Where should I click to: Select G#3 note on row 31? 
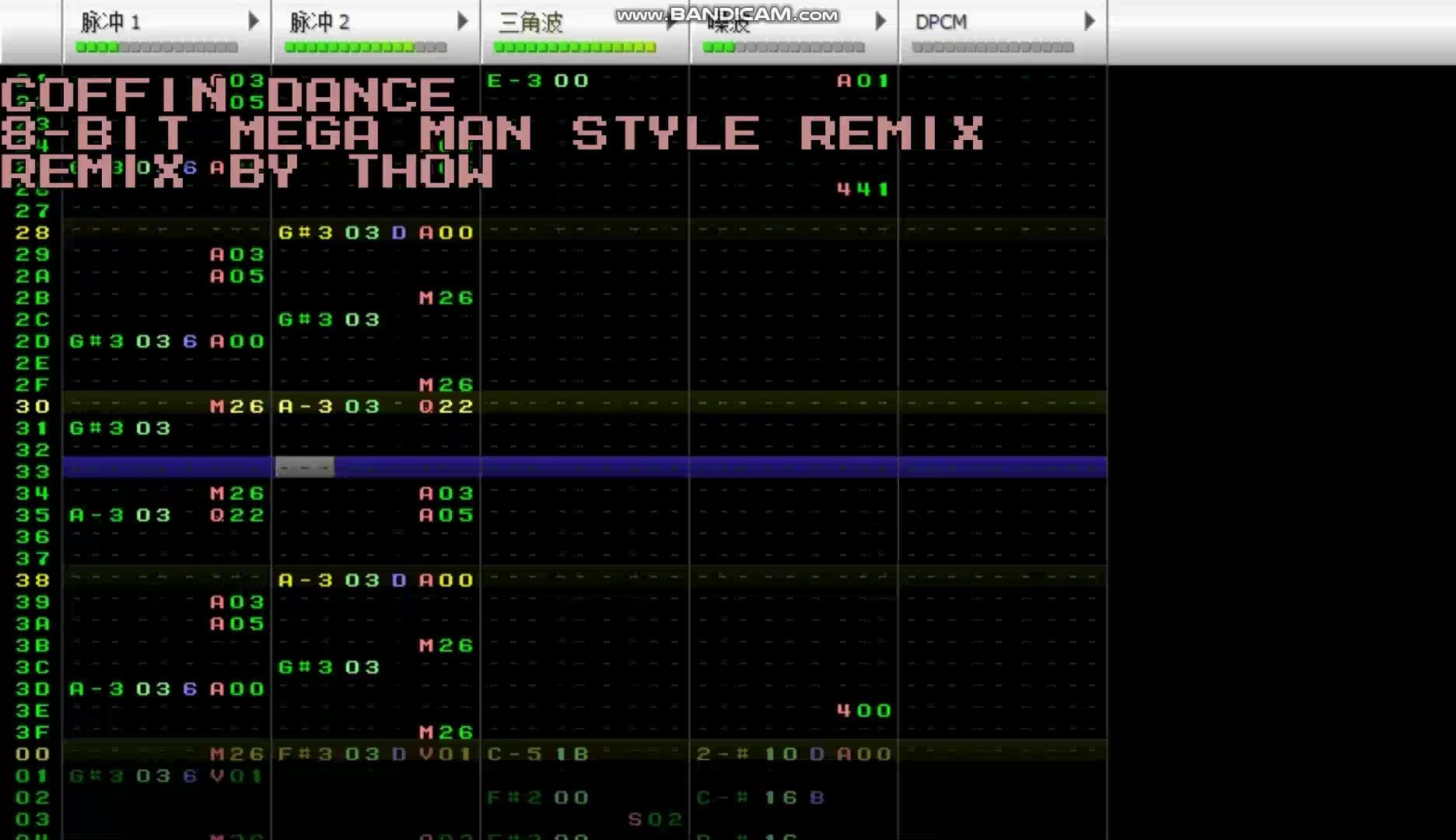pyautogui.click(x=97, y=429)
